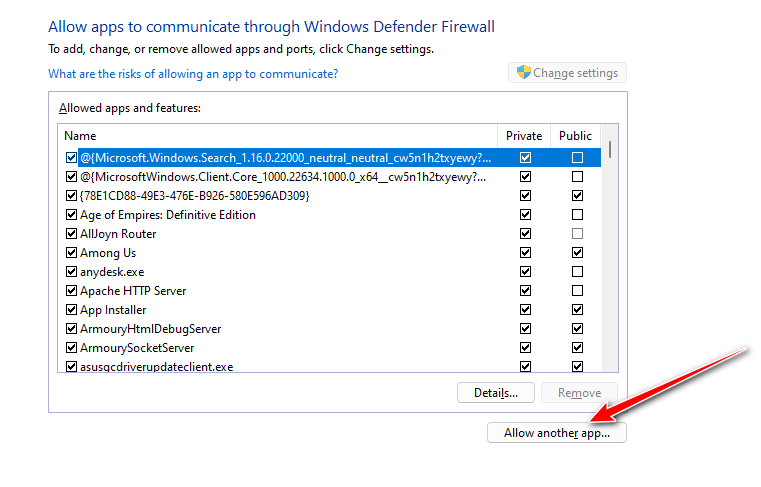761x487 pixels.
Task: Select the asusgcdriverupdateclient.exe entry
Action: [156, 367]
